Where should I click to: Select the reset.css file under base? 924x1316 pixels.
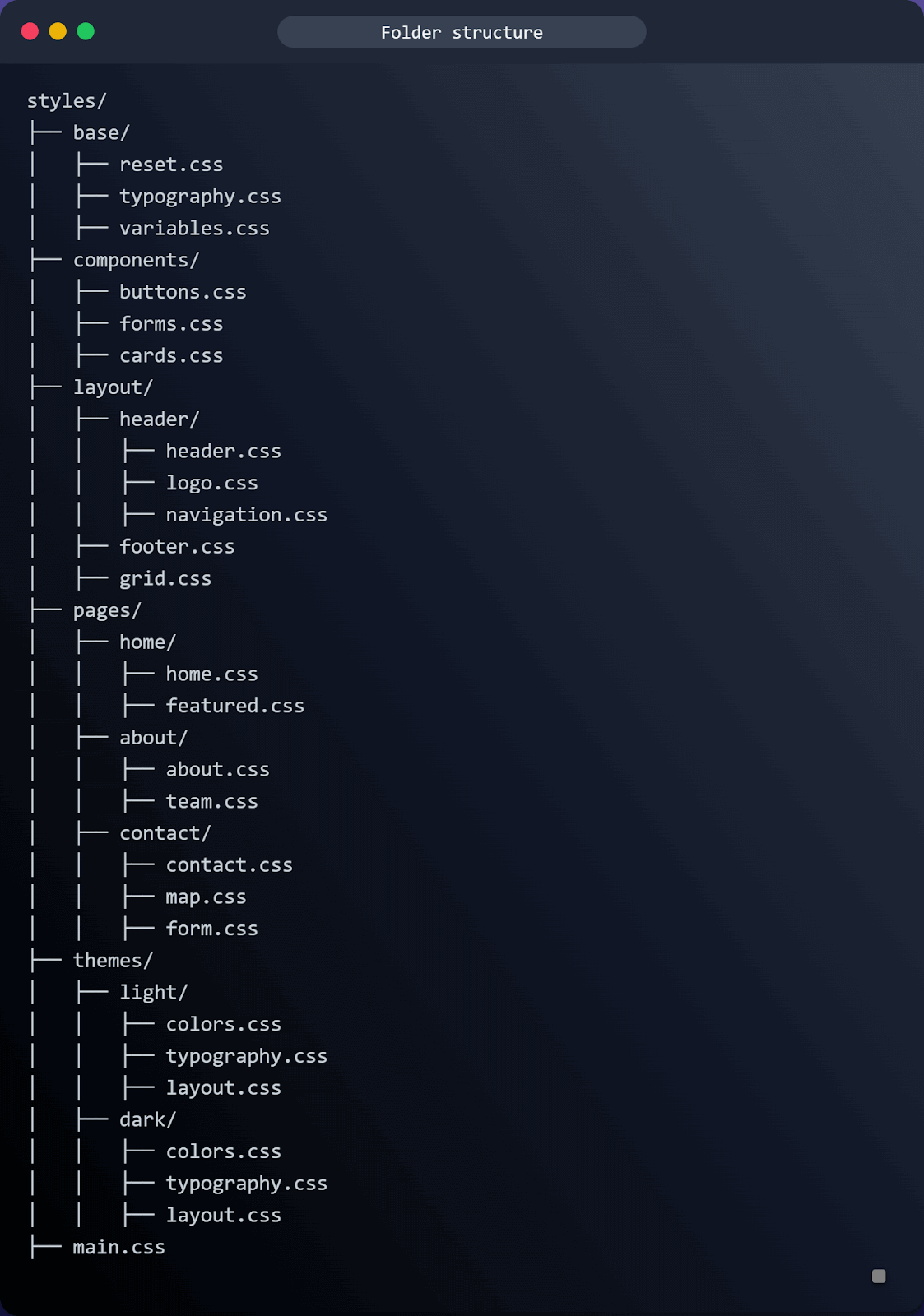pyautogui.click(x=171, y=164)
